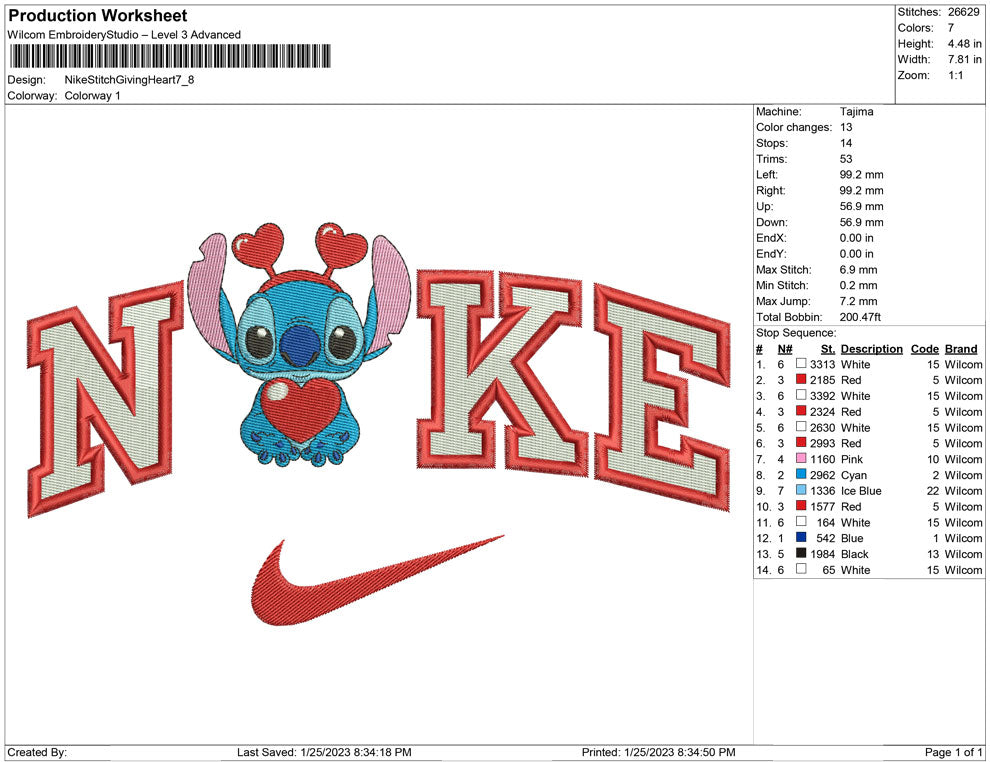Click the 'Created By:' footer label
990x762 pixels.
(x=37, y=752)
